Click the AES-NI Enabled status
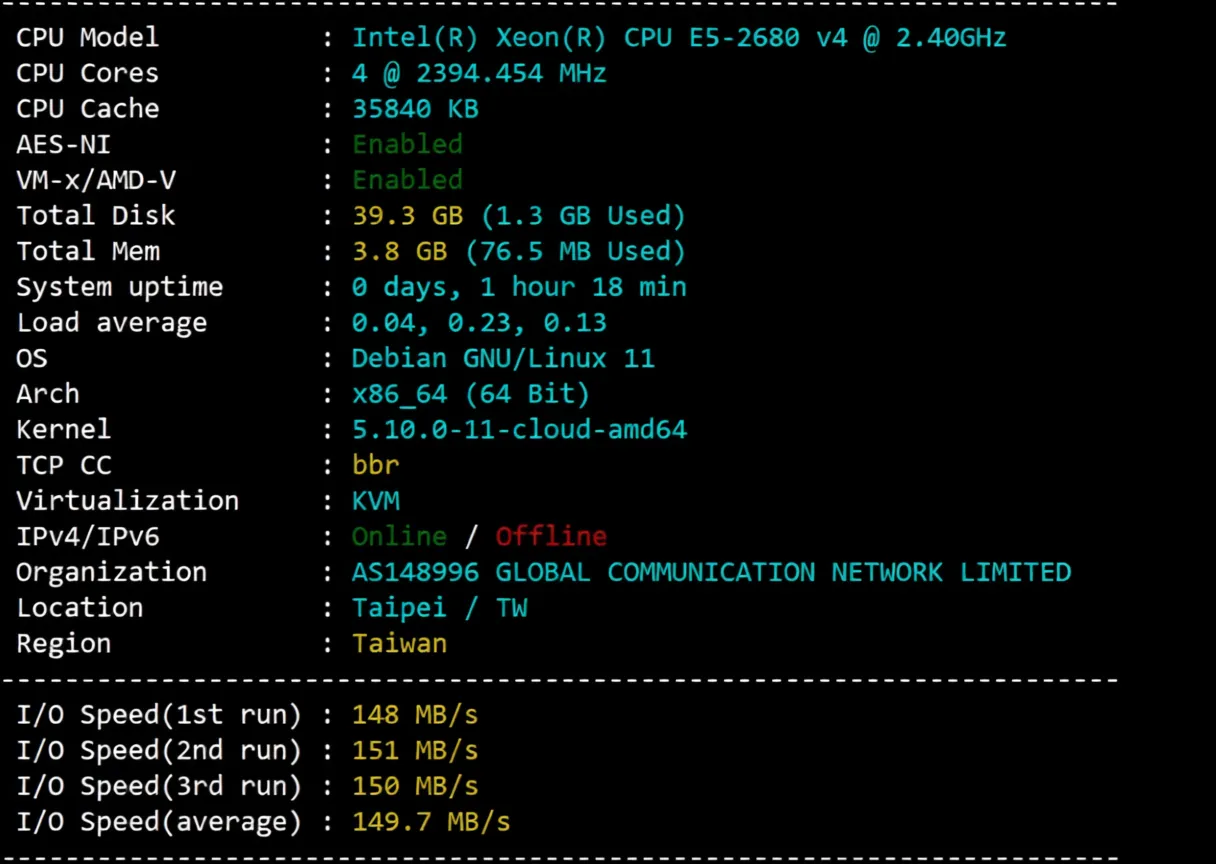This screenshot has width=1216, height=864. [x=407, y=144]
